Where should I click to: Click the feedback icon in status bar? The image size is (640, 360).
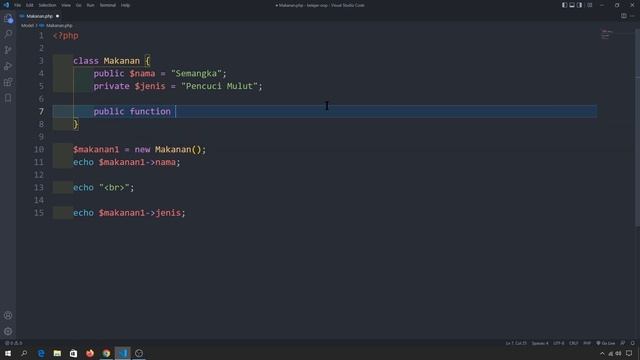[x=623, y=343]
